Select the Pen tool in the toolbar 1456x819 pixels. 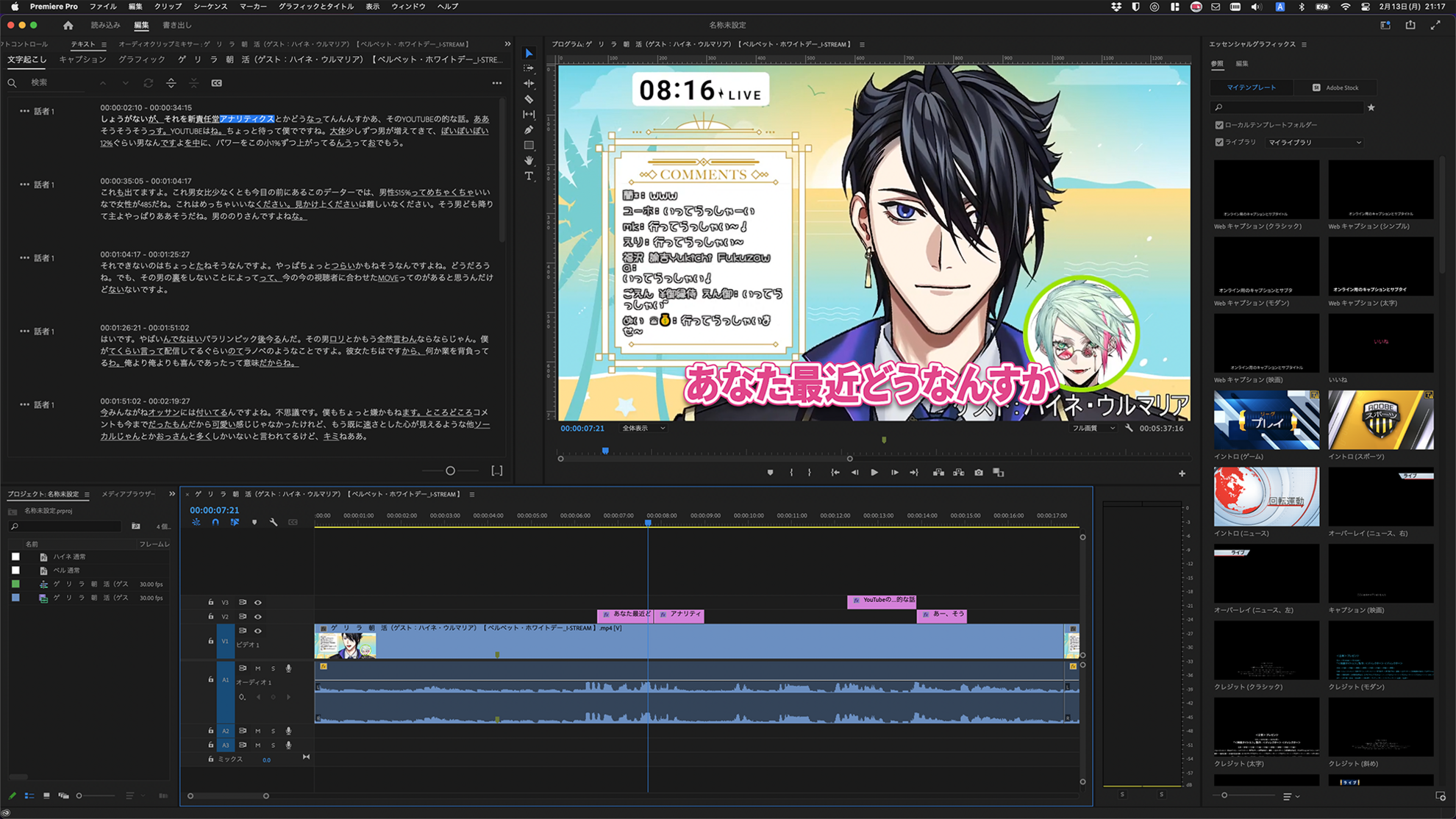tap(529, 130)
